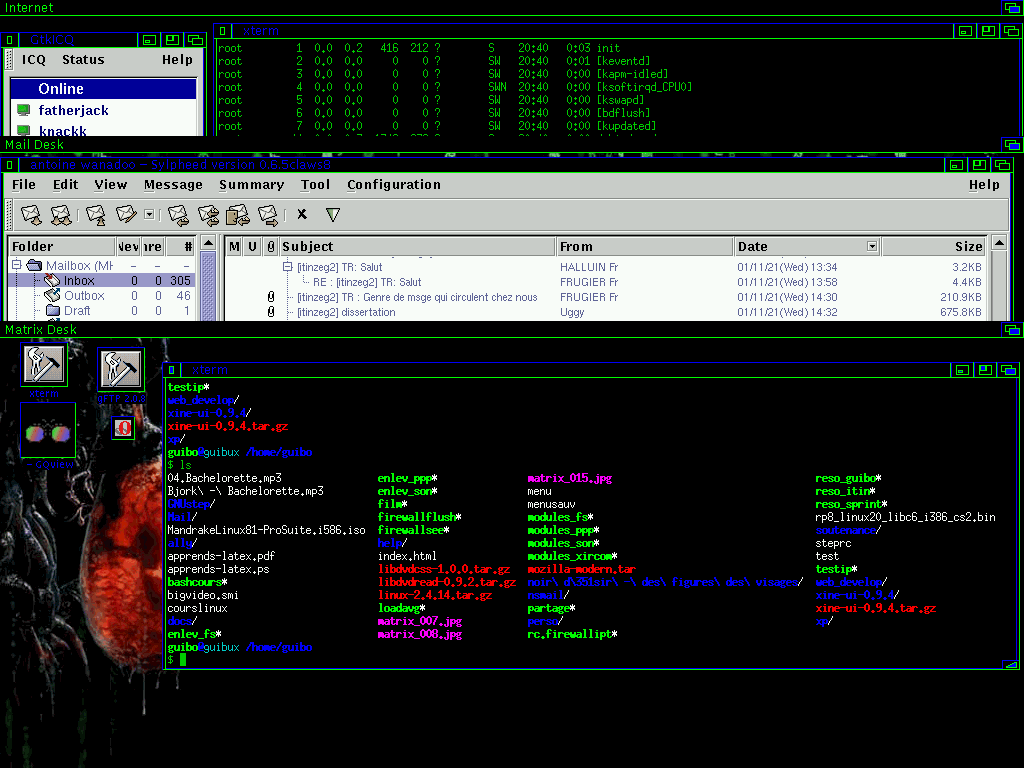
Task: Click the Compose new email pencil icon
Action: (x=126, y=214)
